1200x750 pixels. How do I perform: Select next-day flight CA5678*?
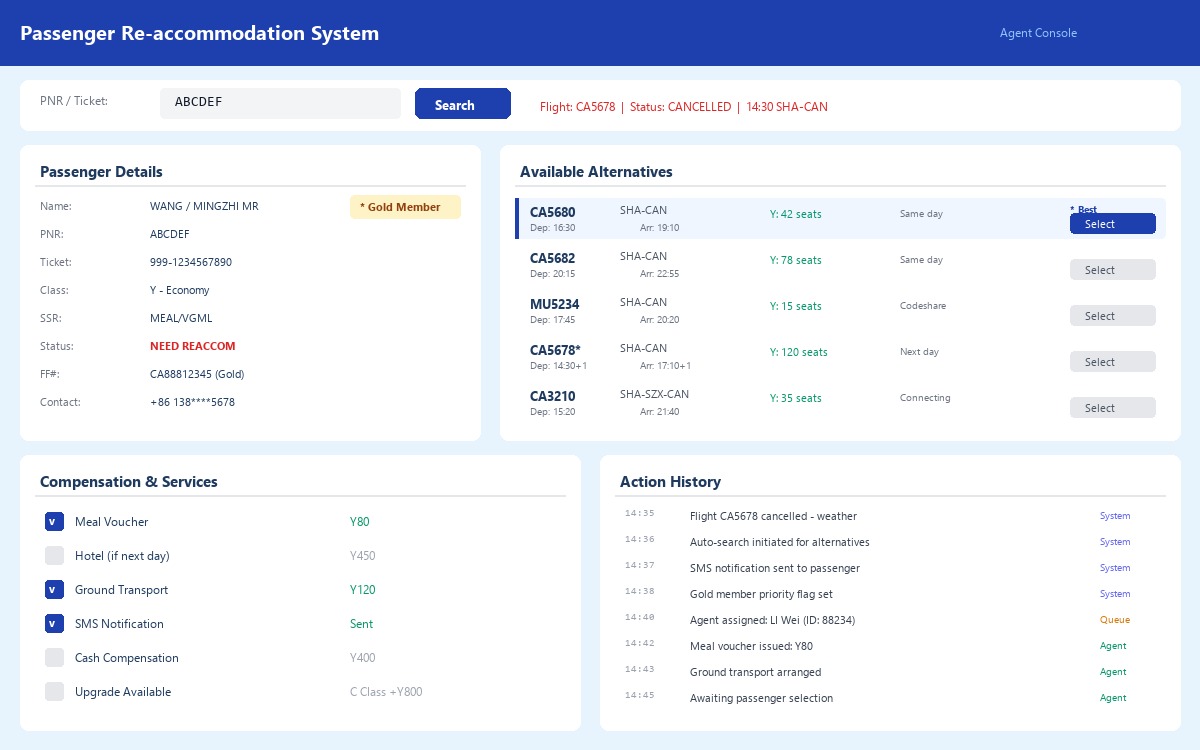(1112, 361)
